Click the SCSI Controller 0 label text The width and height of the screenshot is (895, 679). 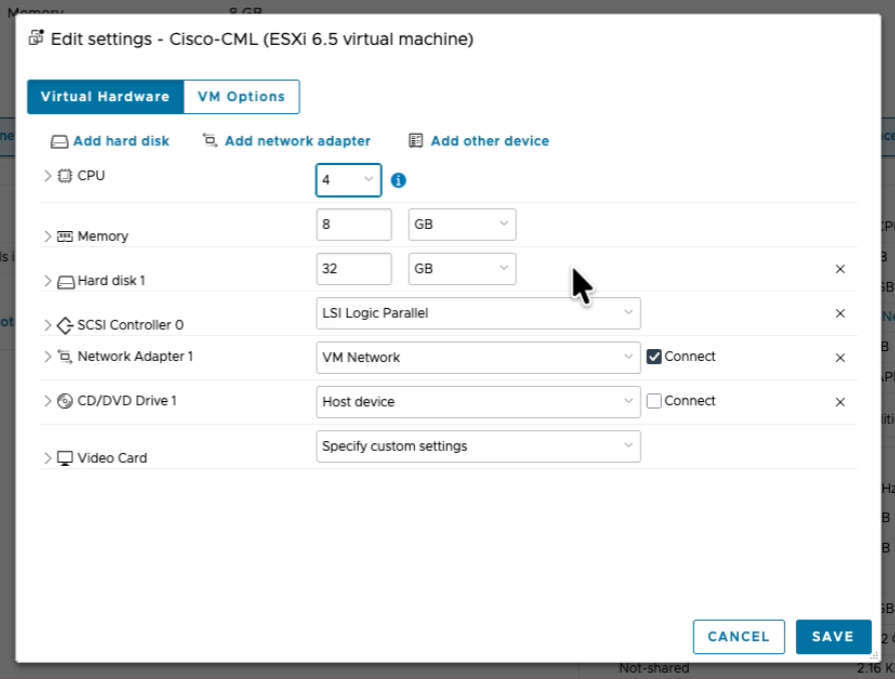(x=130, y=325)
